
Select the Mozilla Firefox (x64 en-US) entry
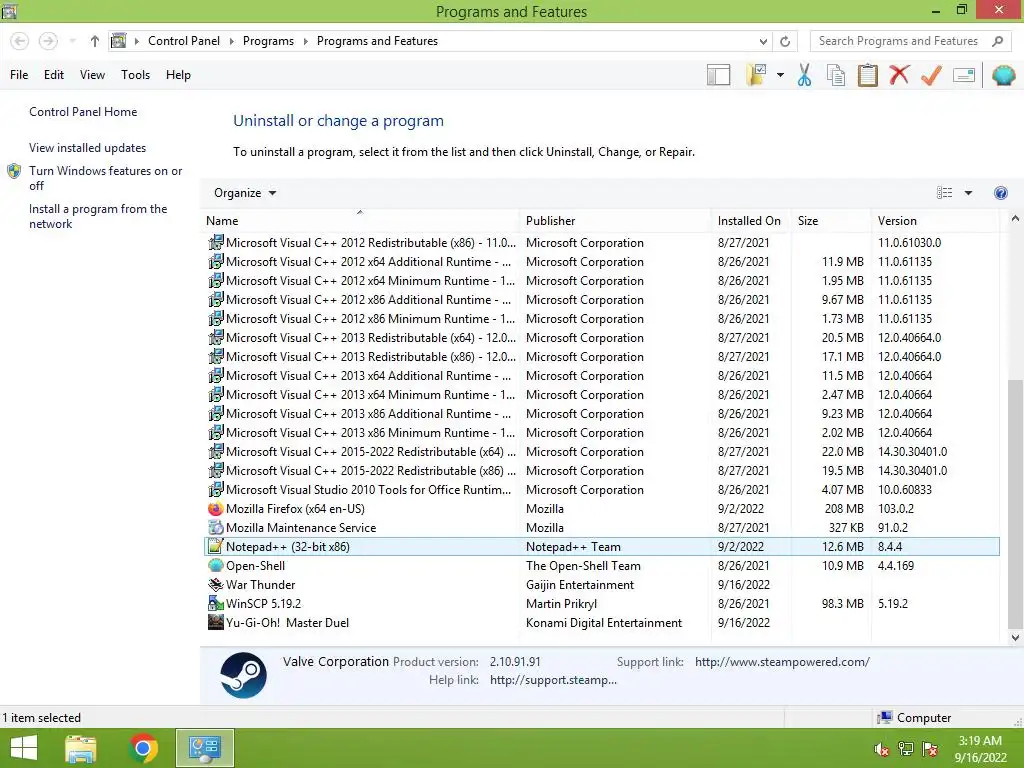pyautogui.click(x=602, y=509)
